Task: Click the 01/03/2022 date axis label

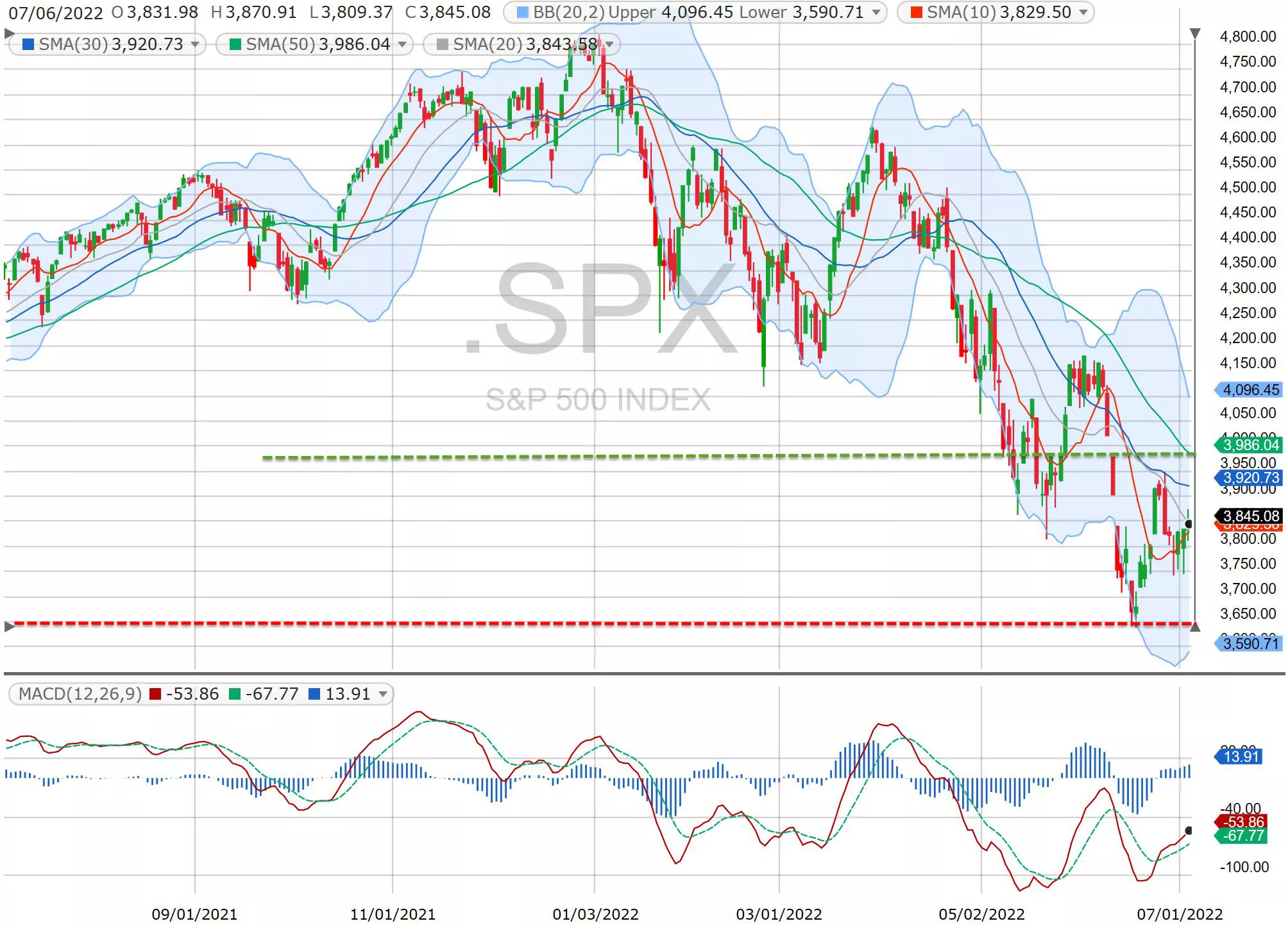Action: [x=596, y=915]
